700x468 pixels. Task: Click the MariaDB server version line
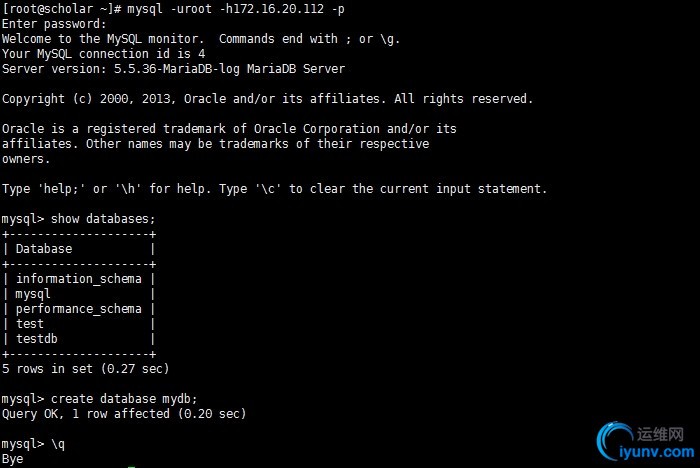click(x=170, y=68)
